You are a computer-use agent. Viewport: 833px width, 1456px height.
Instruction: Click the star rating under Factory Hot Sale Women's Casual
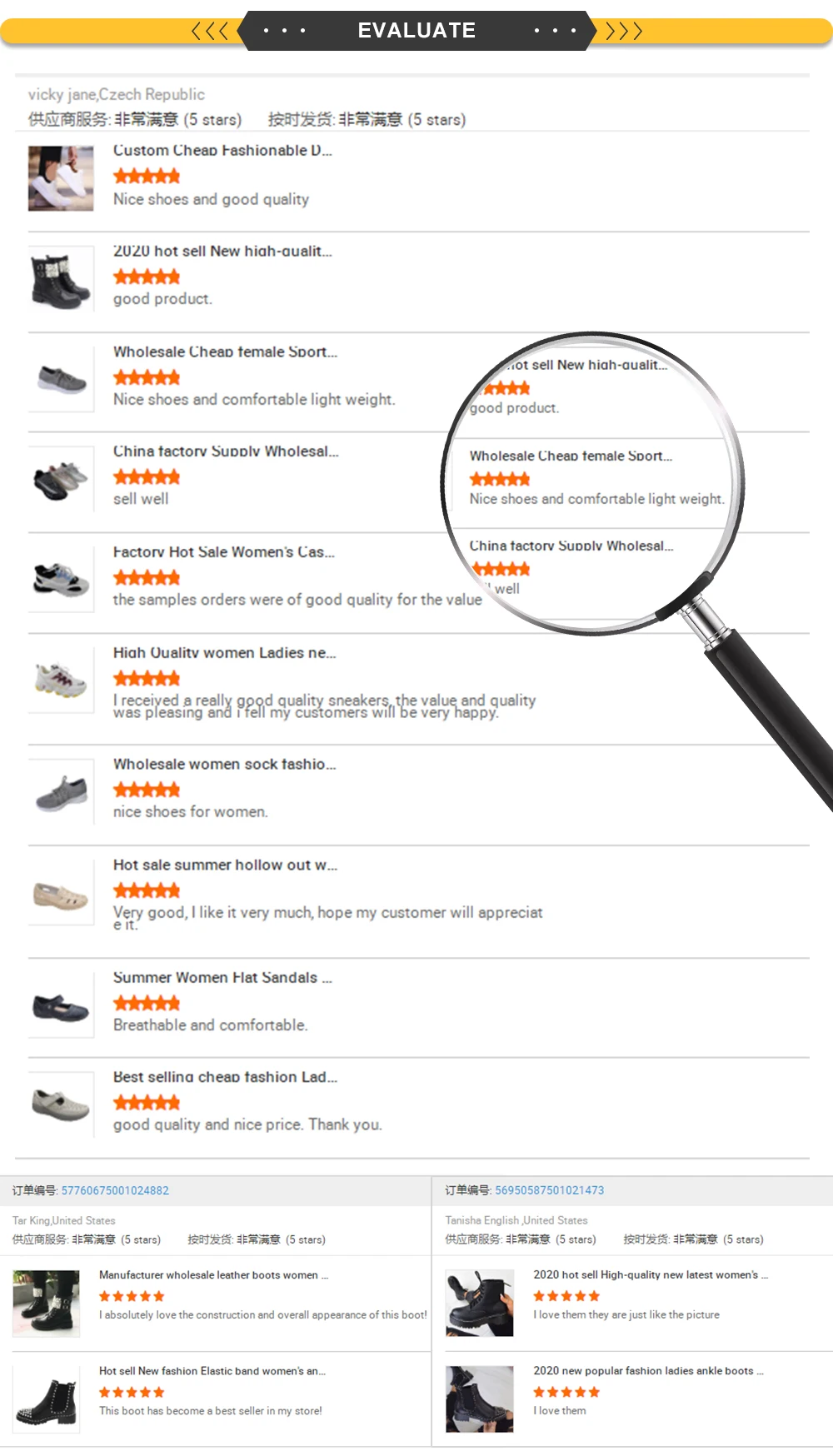coord(147,577)
